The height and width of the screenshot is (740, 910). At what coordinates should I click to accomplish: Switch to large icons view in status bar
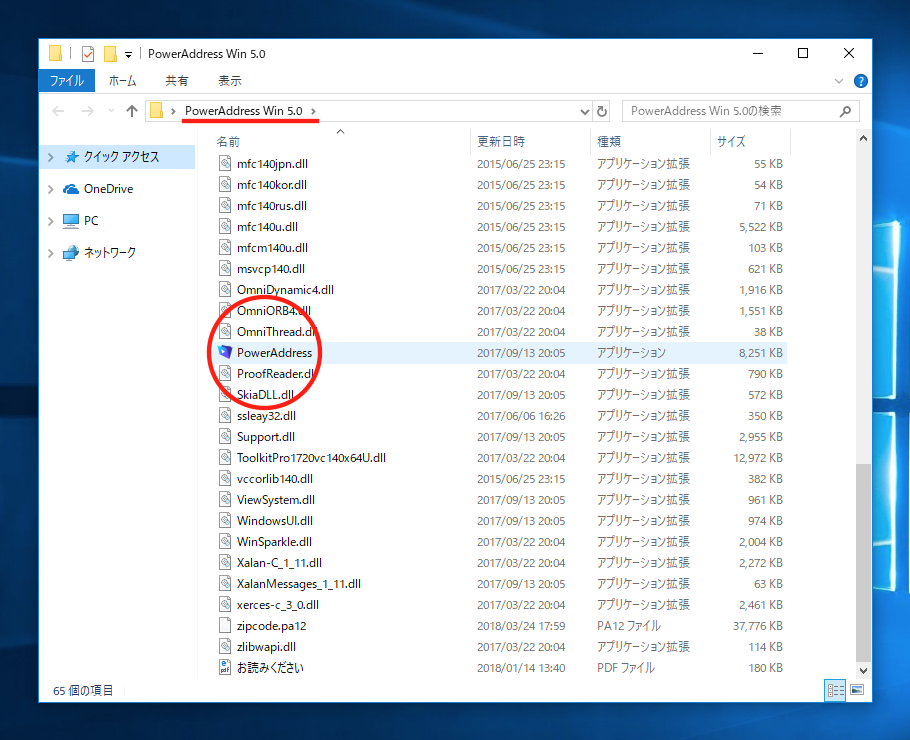click(x=857, y=690)
